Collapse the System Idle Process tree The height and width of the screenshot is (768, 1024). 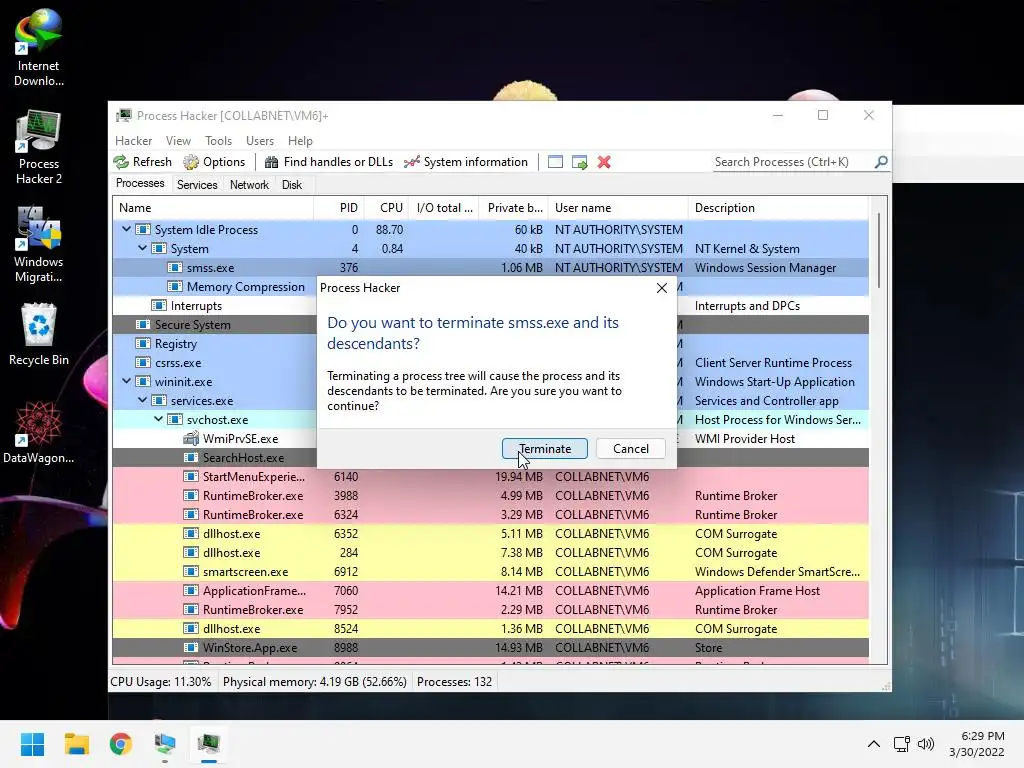click(x=127, y=229)
